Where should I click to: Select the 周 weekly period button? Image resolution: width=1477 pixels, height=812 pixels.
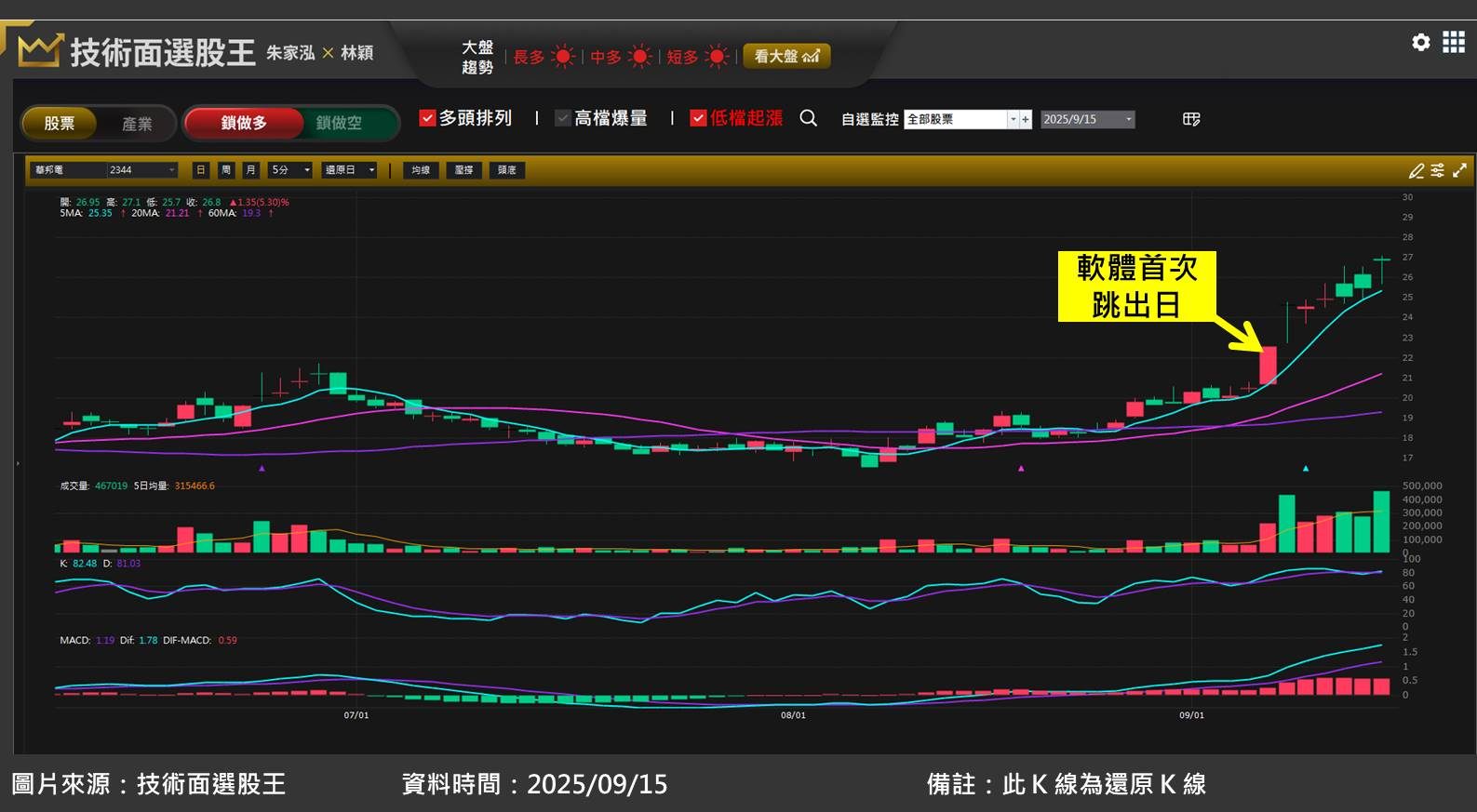225,170
